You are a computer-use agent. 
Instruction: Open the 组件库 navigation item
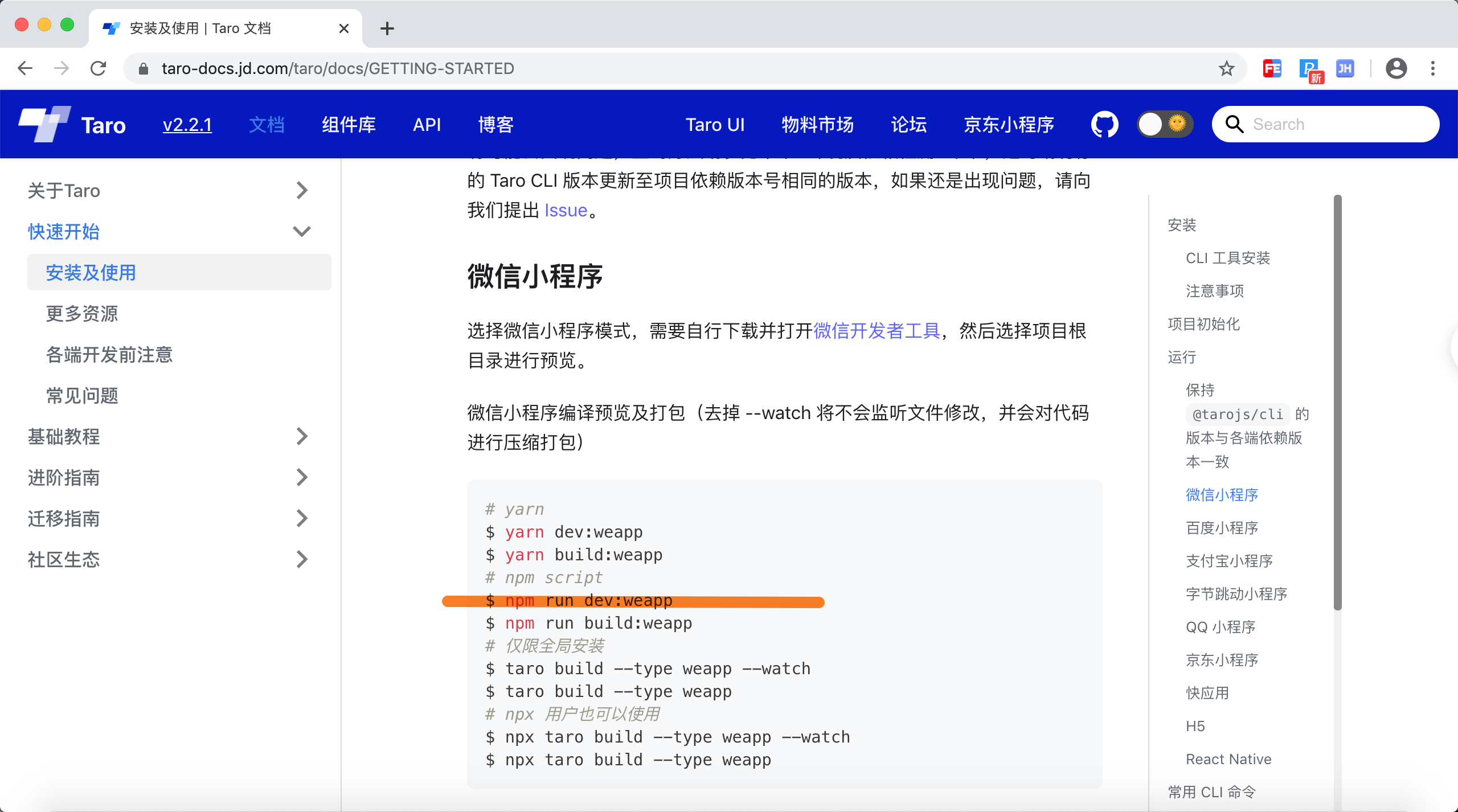[349, 124]
